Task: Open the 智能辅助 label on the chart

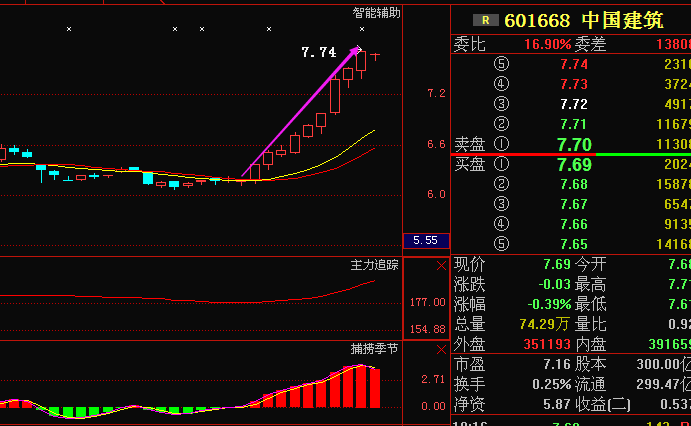Action: coord(376,13)
